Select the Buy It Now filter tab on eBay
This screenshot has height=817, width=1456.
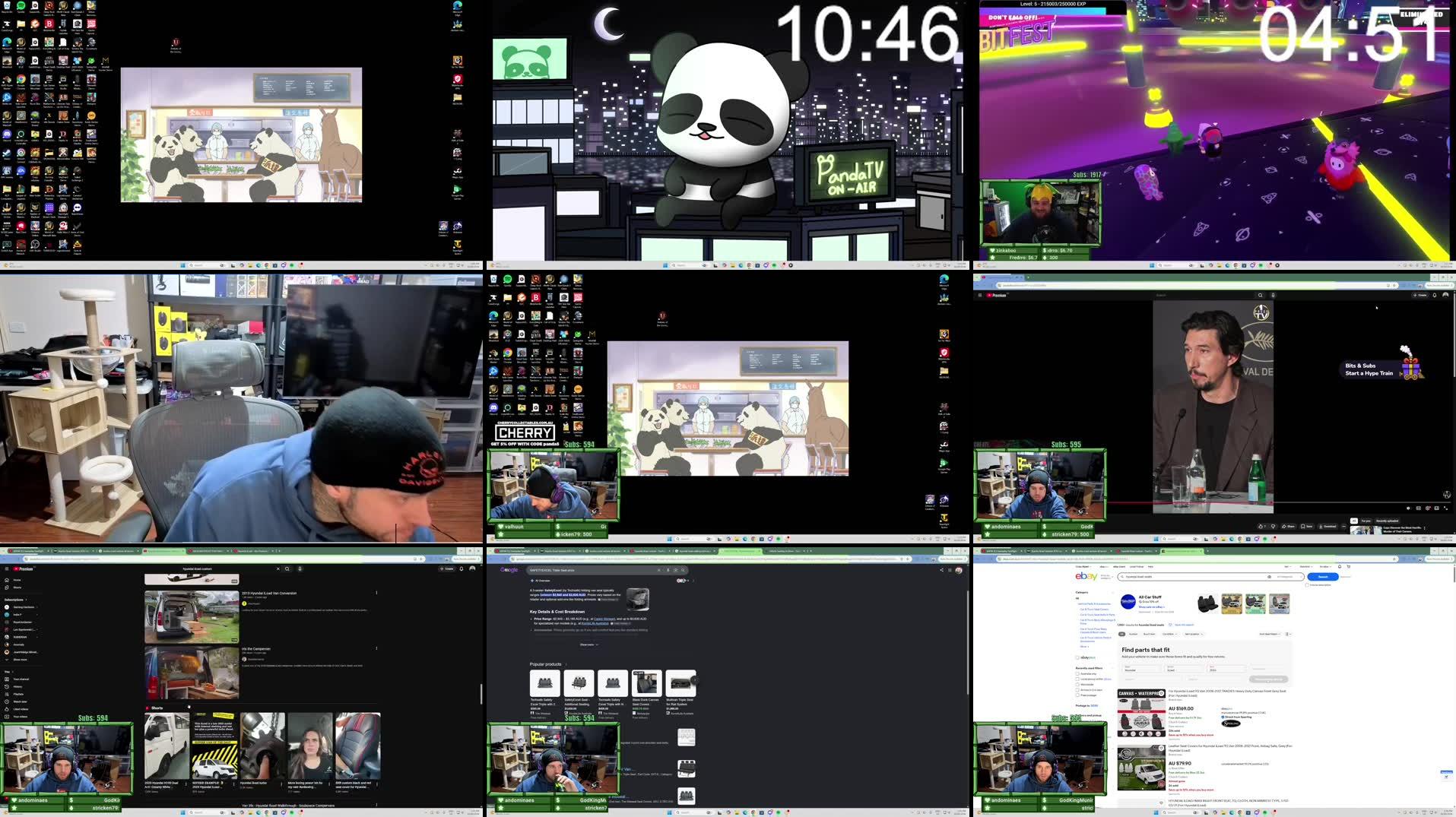pyautogui.click(x=1149, y=634)
